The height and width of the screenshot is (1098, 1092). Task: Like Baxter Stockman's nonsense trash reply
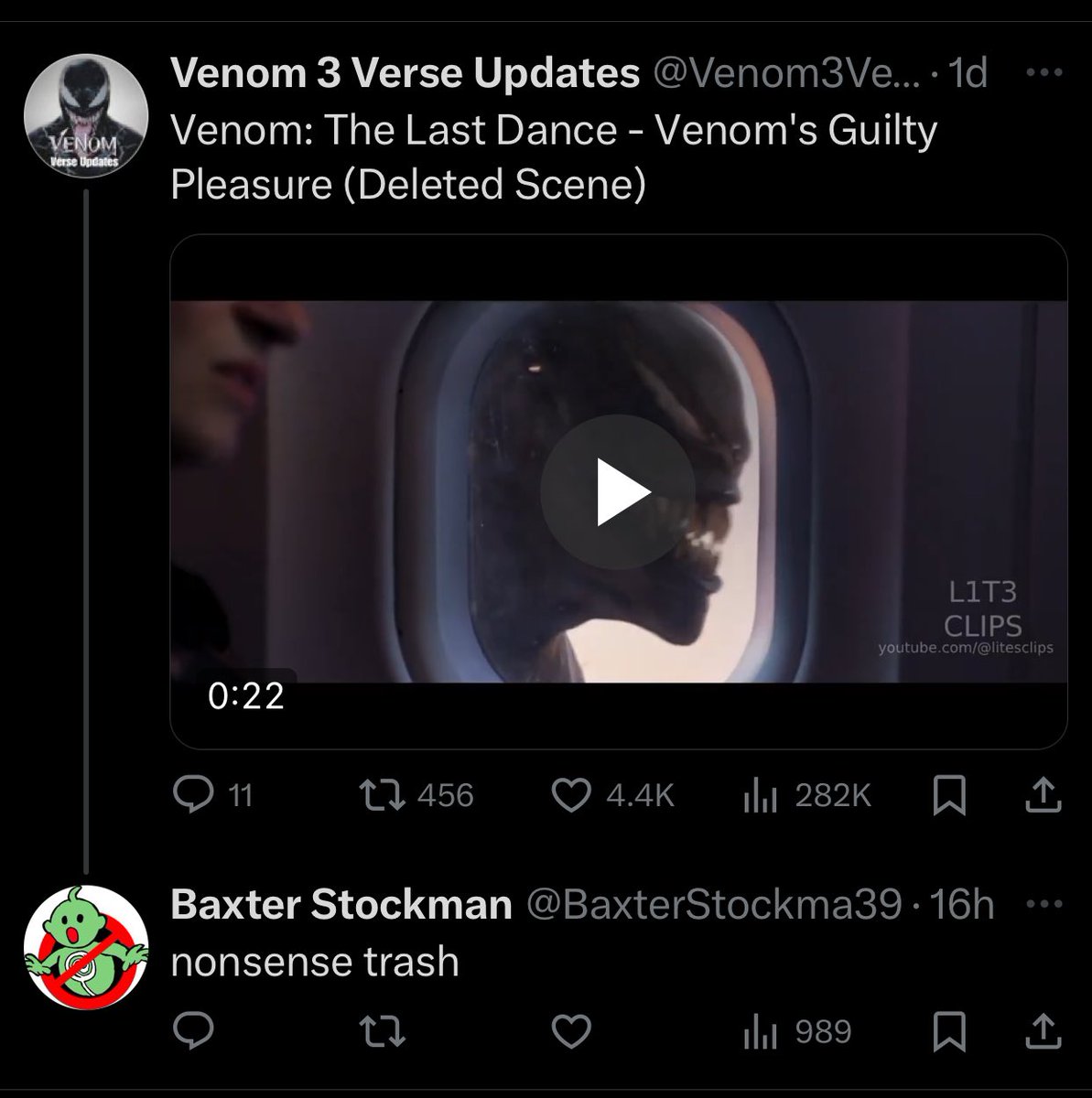click(571, 1032)
